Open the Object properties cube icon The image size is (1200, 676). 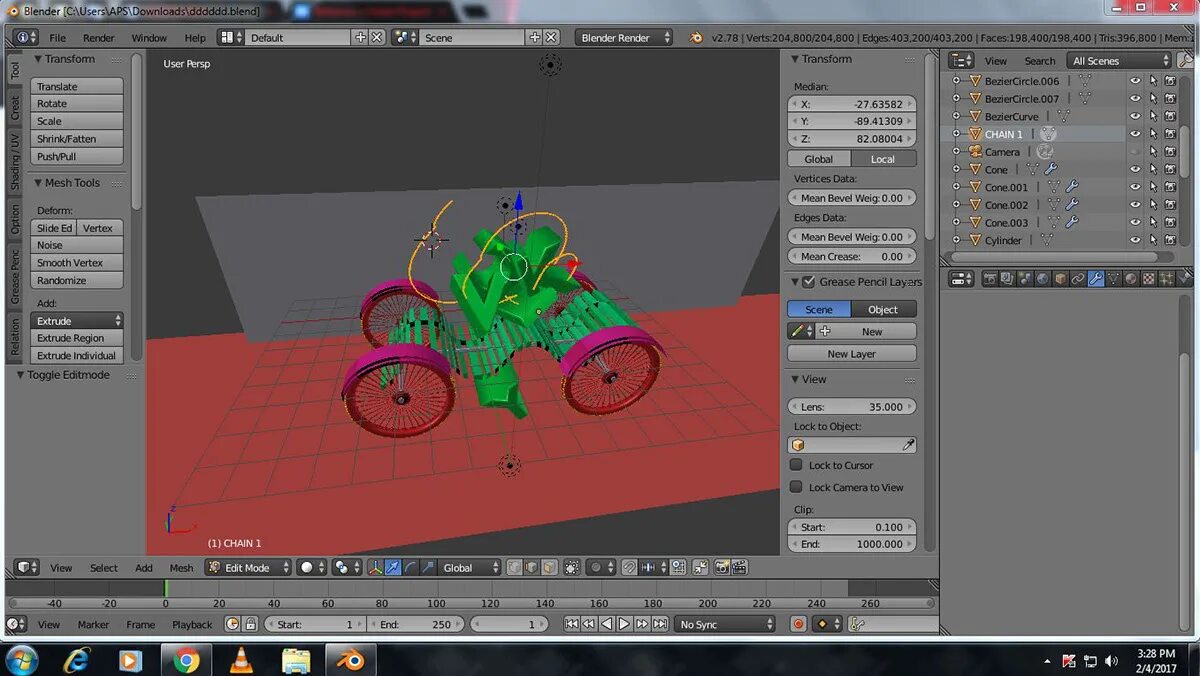tap(1061, 279)
